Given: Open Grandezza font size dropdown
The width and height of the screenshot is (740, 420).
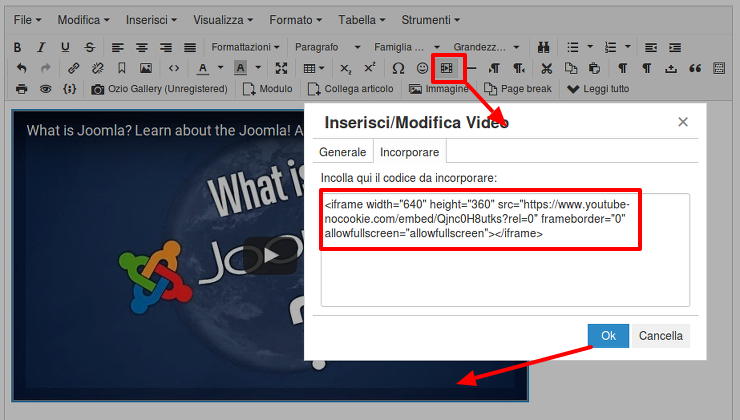Looking at the screenshot, I should 486,47.
